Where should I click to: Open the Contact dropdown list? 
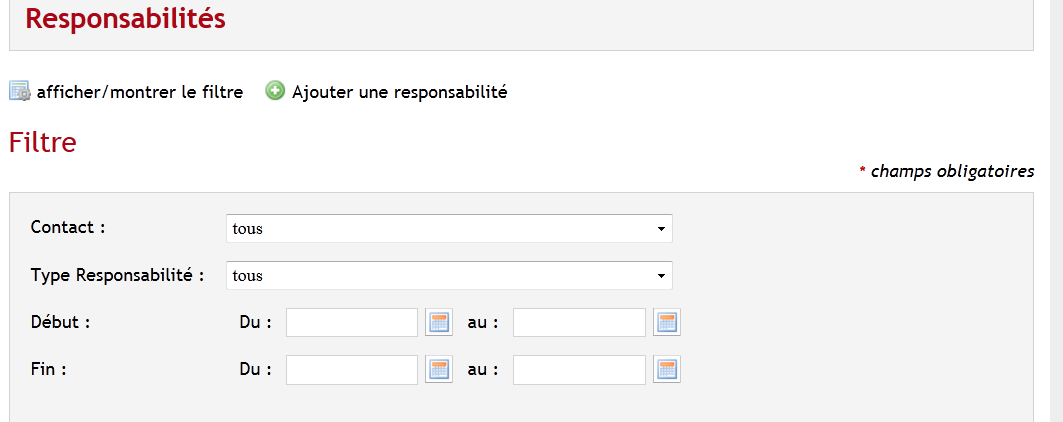click(449, 229)
